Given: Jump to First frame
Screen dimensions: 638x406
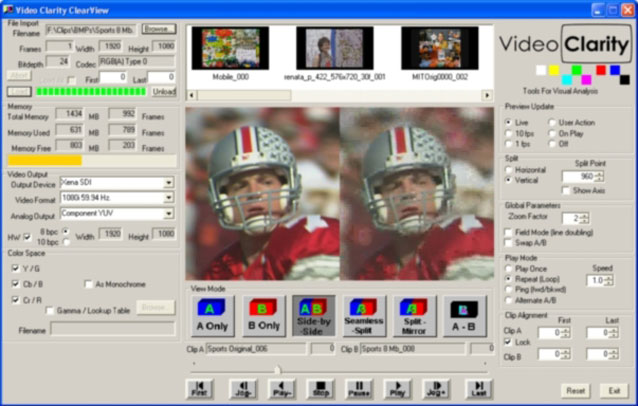Looking at the screenshot, I should 199,389.
